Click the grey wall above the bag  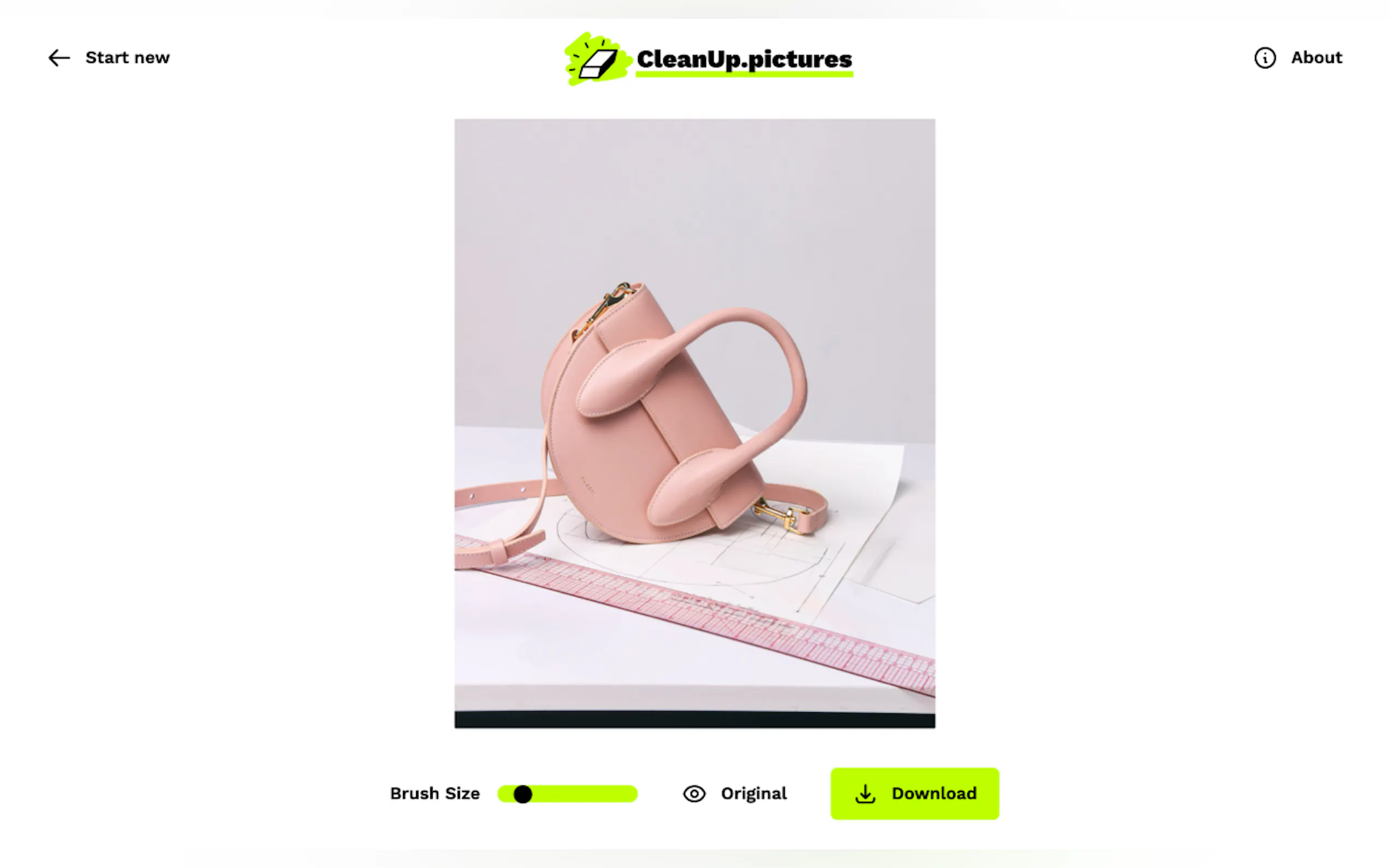click(x=695, y=201)
